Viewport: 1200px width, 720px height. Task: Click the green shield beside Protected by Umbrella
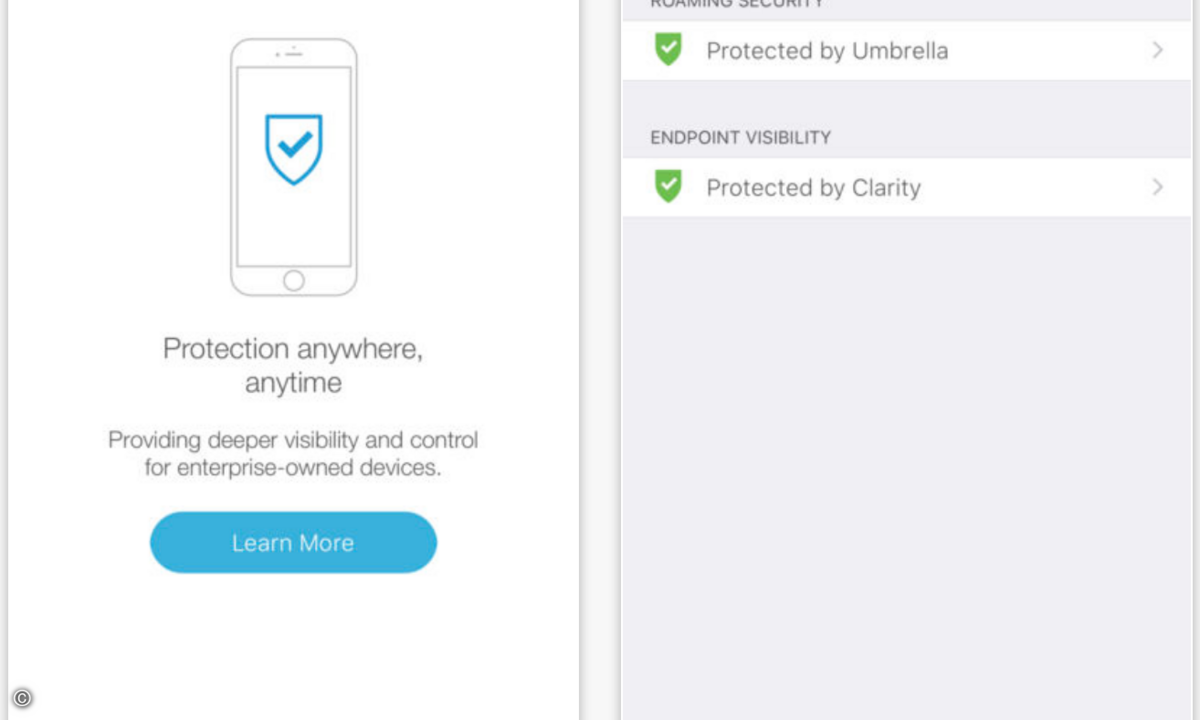[x=668, y=49]
